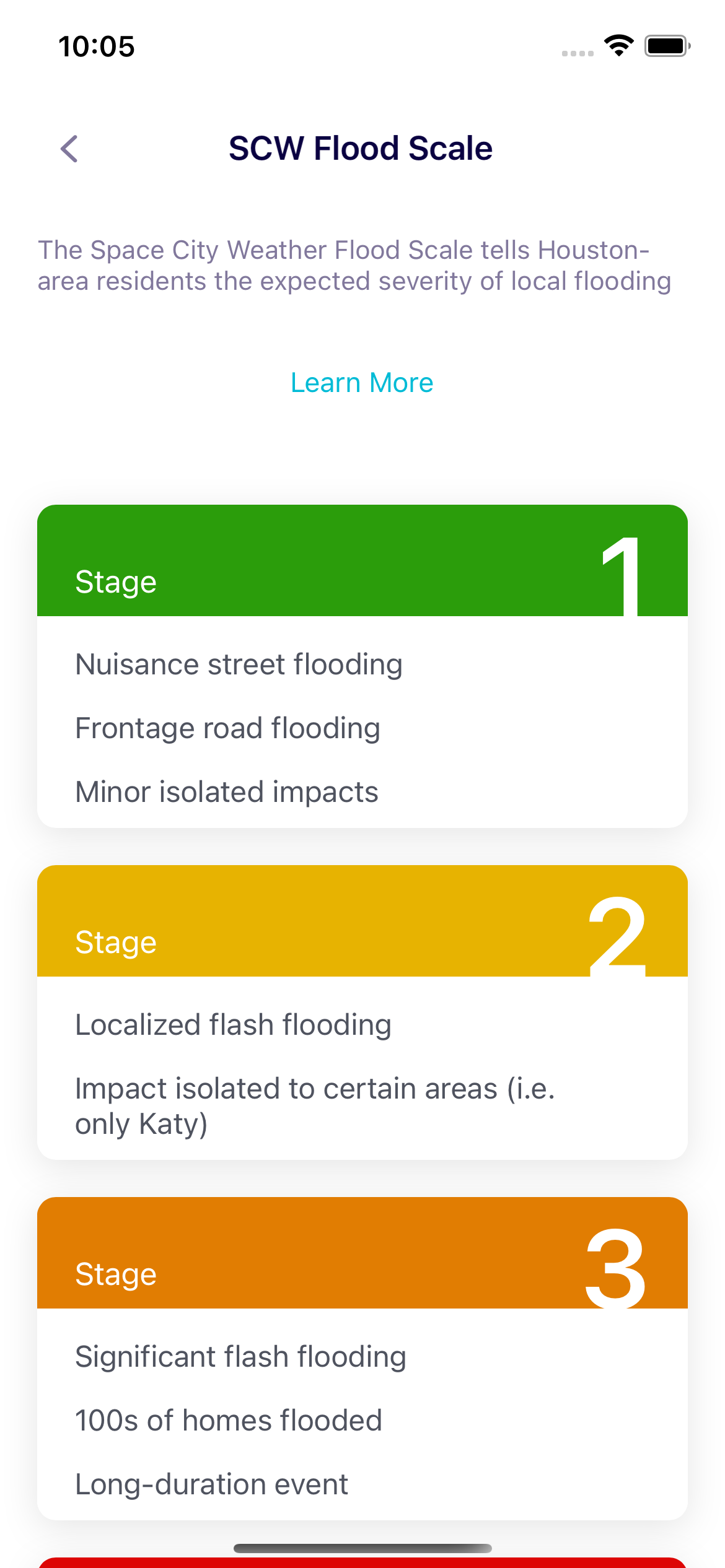The image size is (725, 1568).
Task: Tap 'Nuisance street flooding' item
Action: click(x=239, y=664)
